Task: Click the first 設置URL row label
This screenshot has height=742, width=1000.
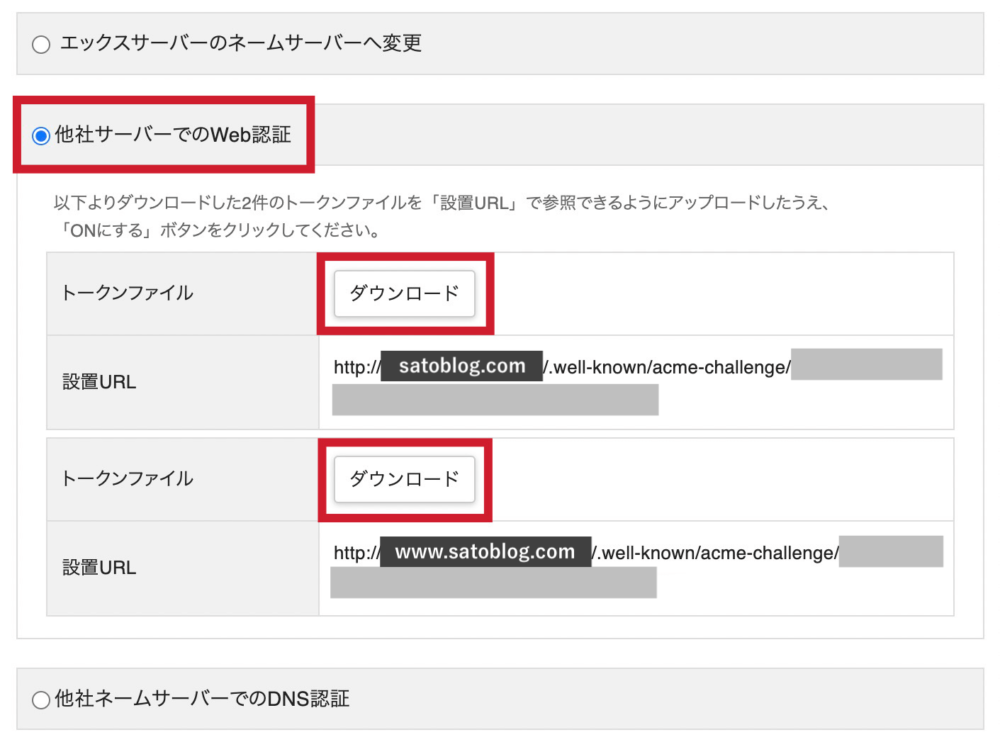Action: 97,380
